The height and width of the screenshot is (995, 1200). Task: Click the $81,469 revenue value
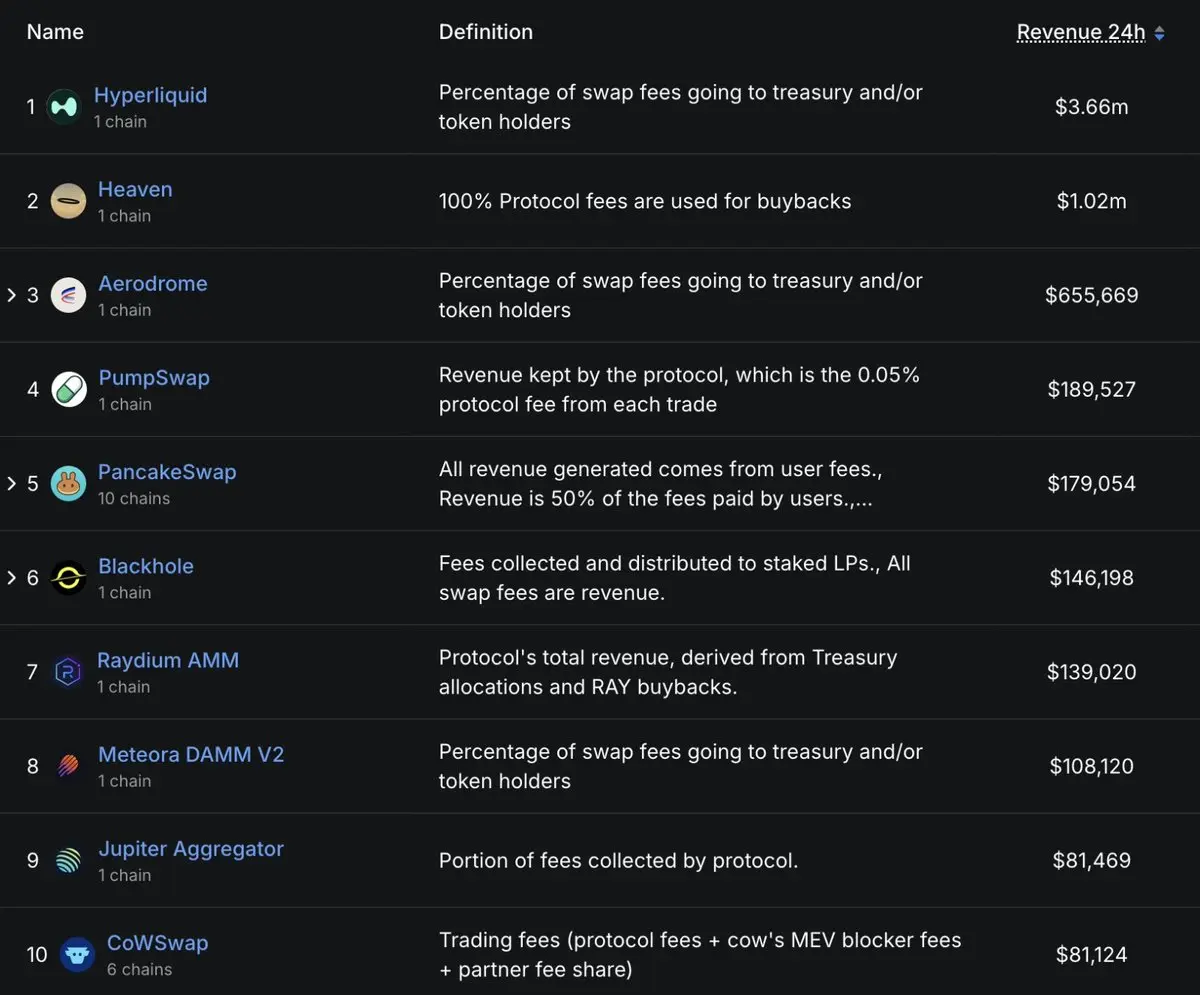pos(1092,860)
